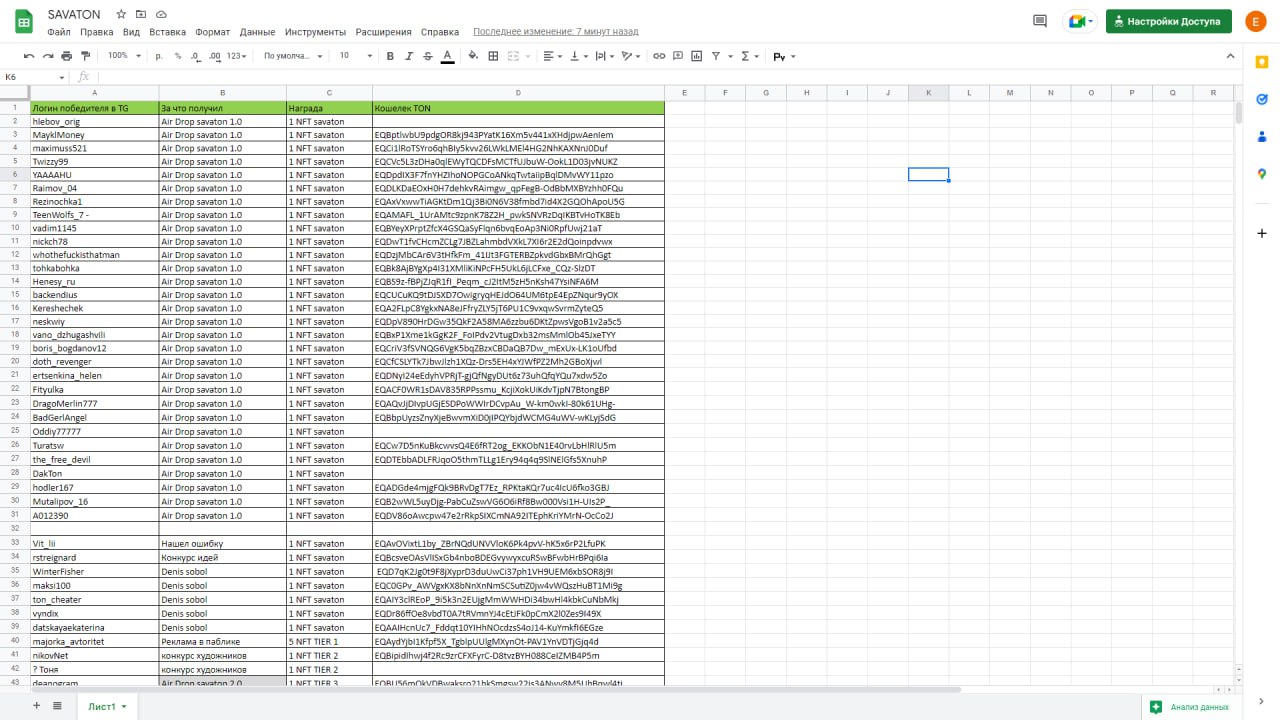
Task: Print the spreadsheet
Action: 67,56
